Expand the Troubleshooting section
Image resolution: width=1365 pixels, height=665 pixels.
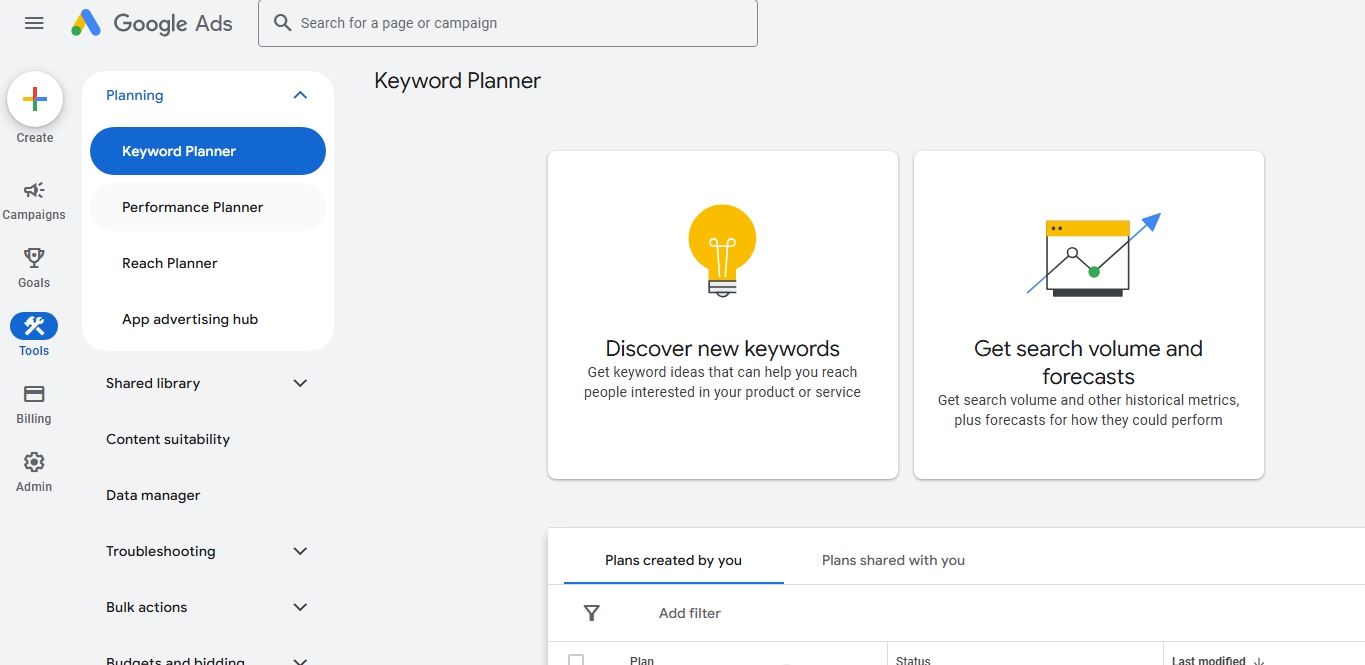coord(300,551)
